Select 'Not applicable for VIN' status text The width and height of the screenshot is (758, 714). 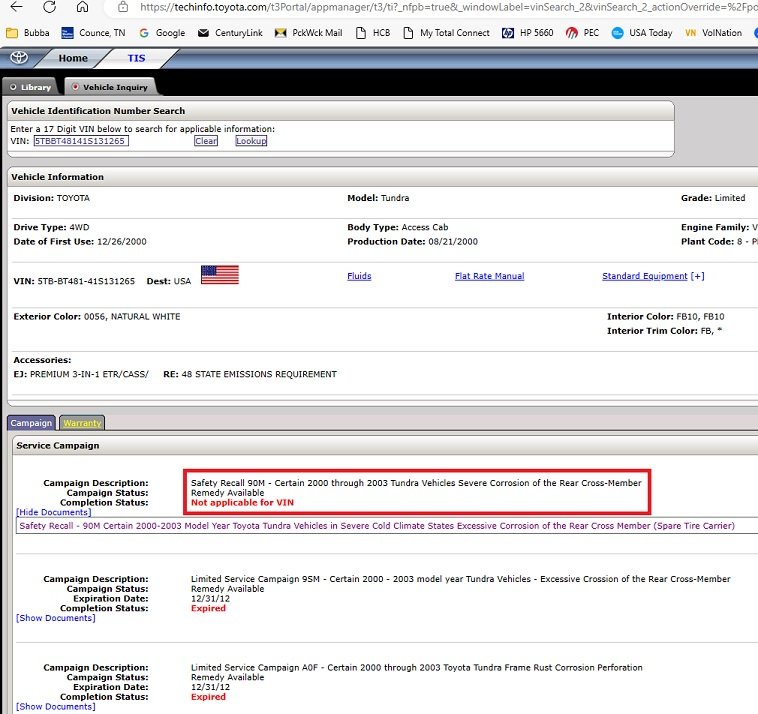pos(242,502)
